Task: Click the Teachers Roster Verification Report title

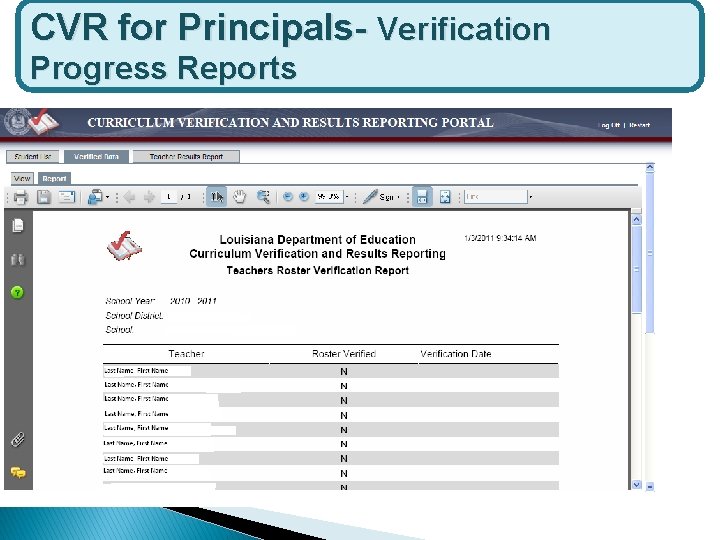Action: click(x=317, y=270)
